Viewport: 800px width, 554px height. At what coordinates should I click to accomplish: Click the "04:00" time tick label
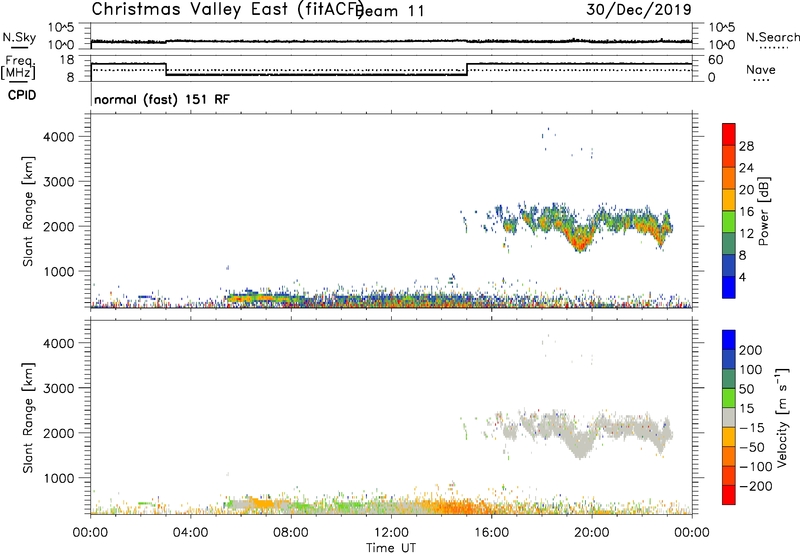point(190,533)
